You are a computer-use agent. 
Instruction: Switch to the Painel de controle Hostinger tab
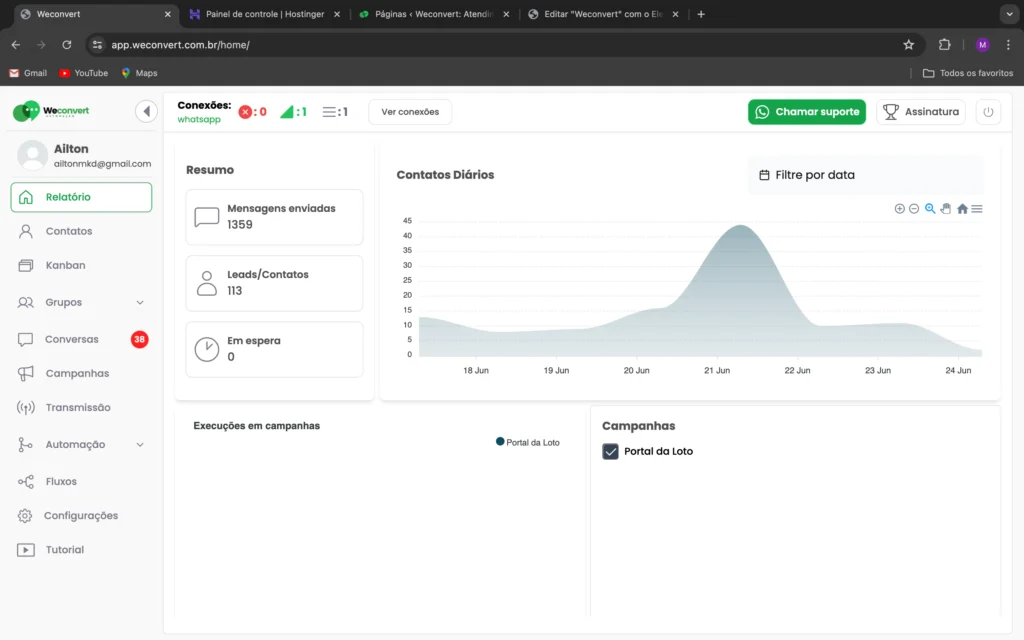click(x=264, y=14)
